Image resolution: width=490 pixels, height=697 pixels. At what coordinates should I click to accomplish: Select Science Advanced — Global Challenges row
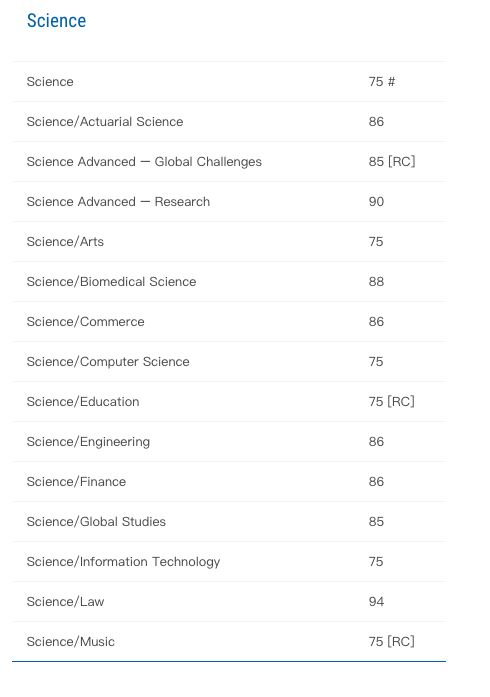[229, 162]
